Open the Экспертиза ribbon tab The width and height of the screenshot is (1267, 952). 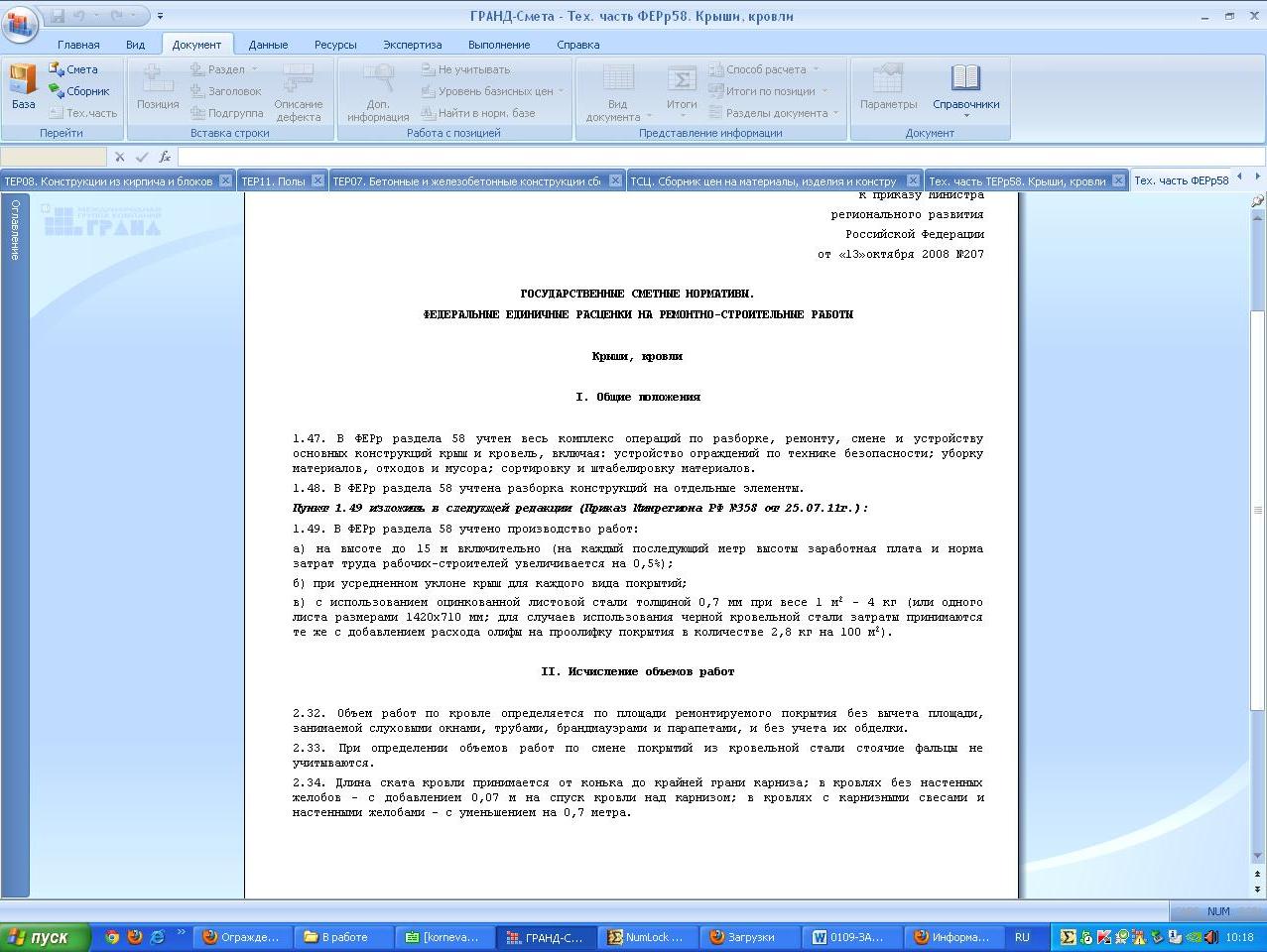412,45
